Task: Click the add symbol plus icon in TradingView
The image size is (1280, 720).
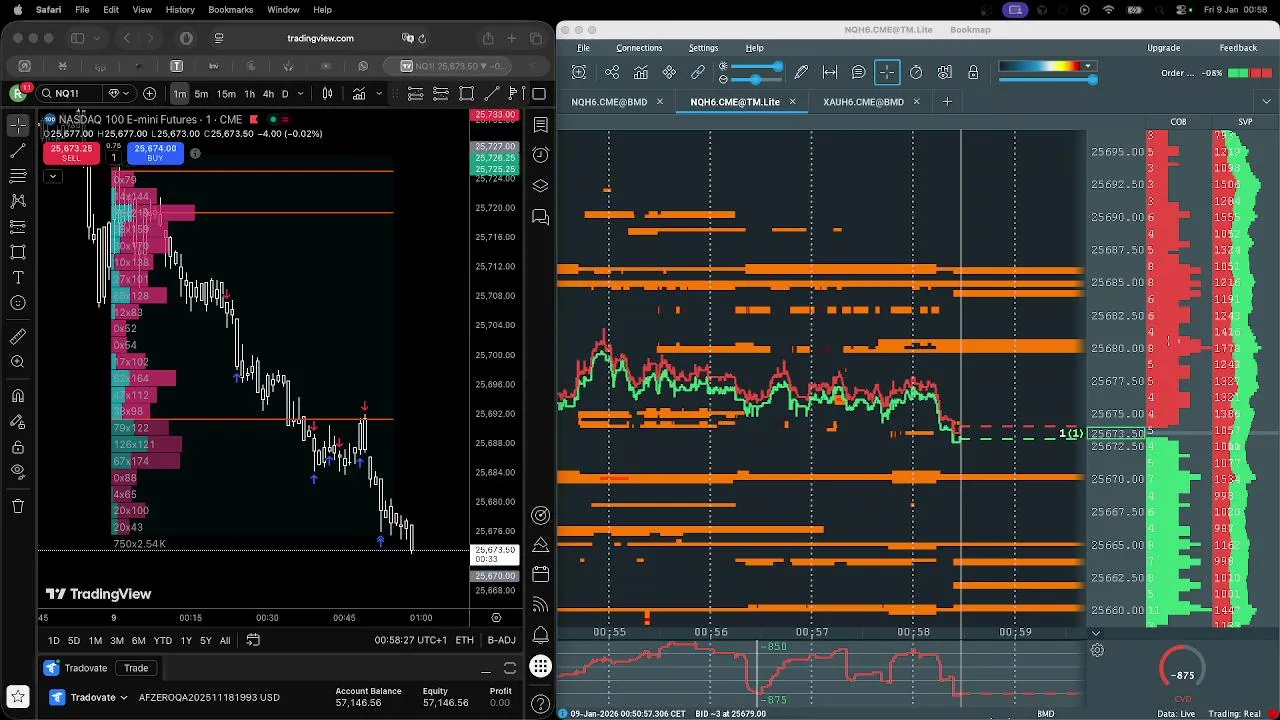Action: [150, 94]
